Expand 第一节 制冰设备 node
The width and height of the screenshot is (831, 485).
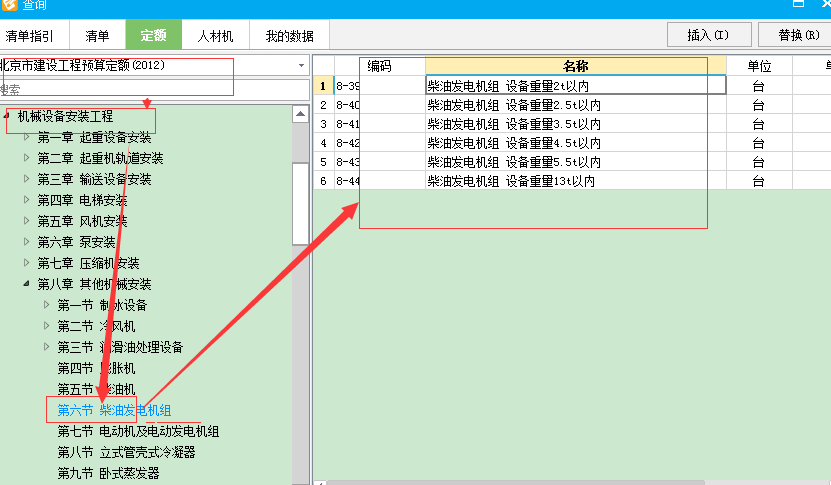(47, 304)
